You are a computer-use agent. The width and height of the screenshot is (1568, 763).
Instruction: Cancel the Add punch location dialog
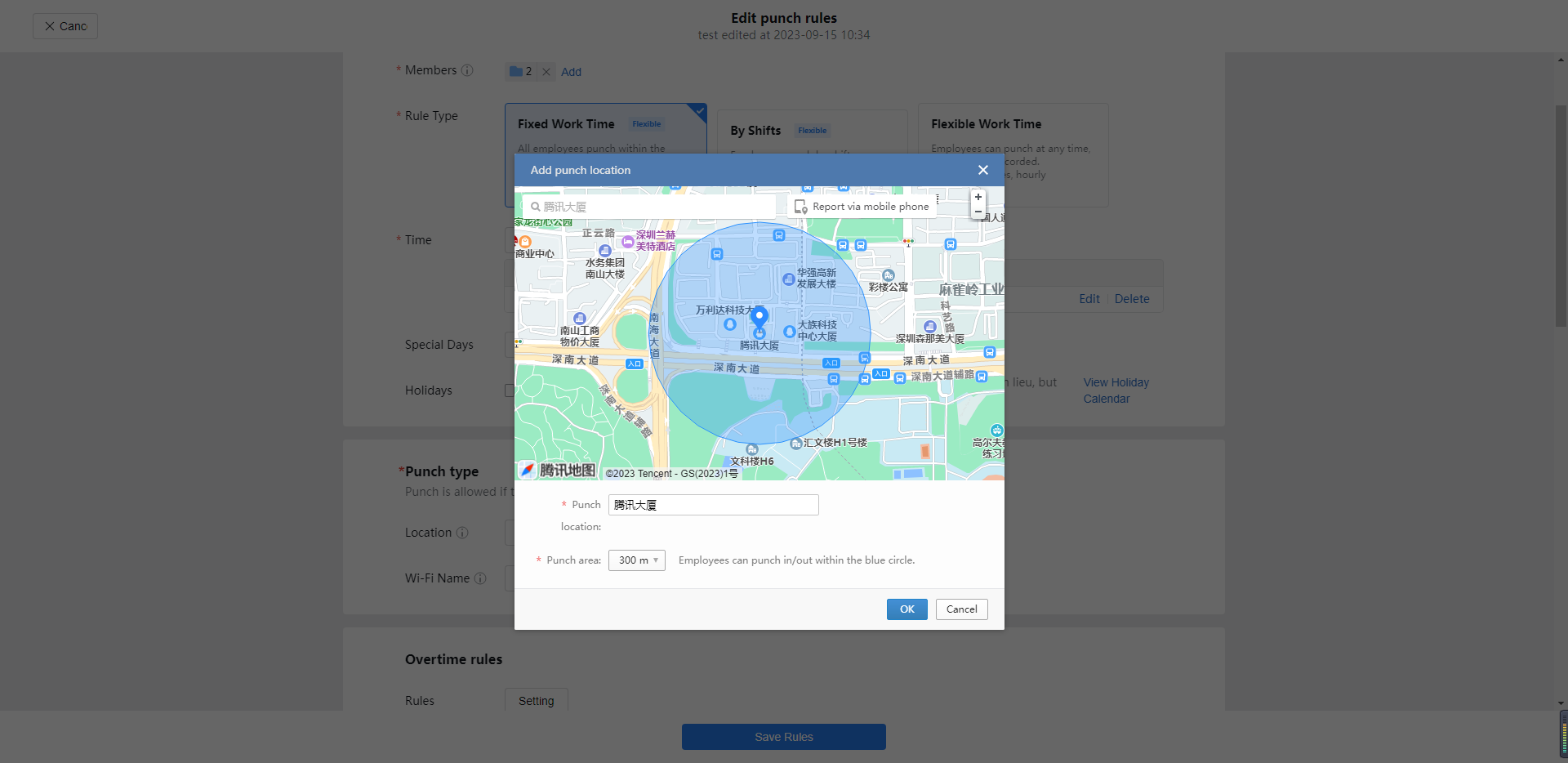(962, 609)
